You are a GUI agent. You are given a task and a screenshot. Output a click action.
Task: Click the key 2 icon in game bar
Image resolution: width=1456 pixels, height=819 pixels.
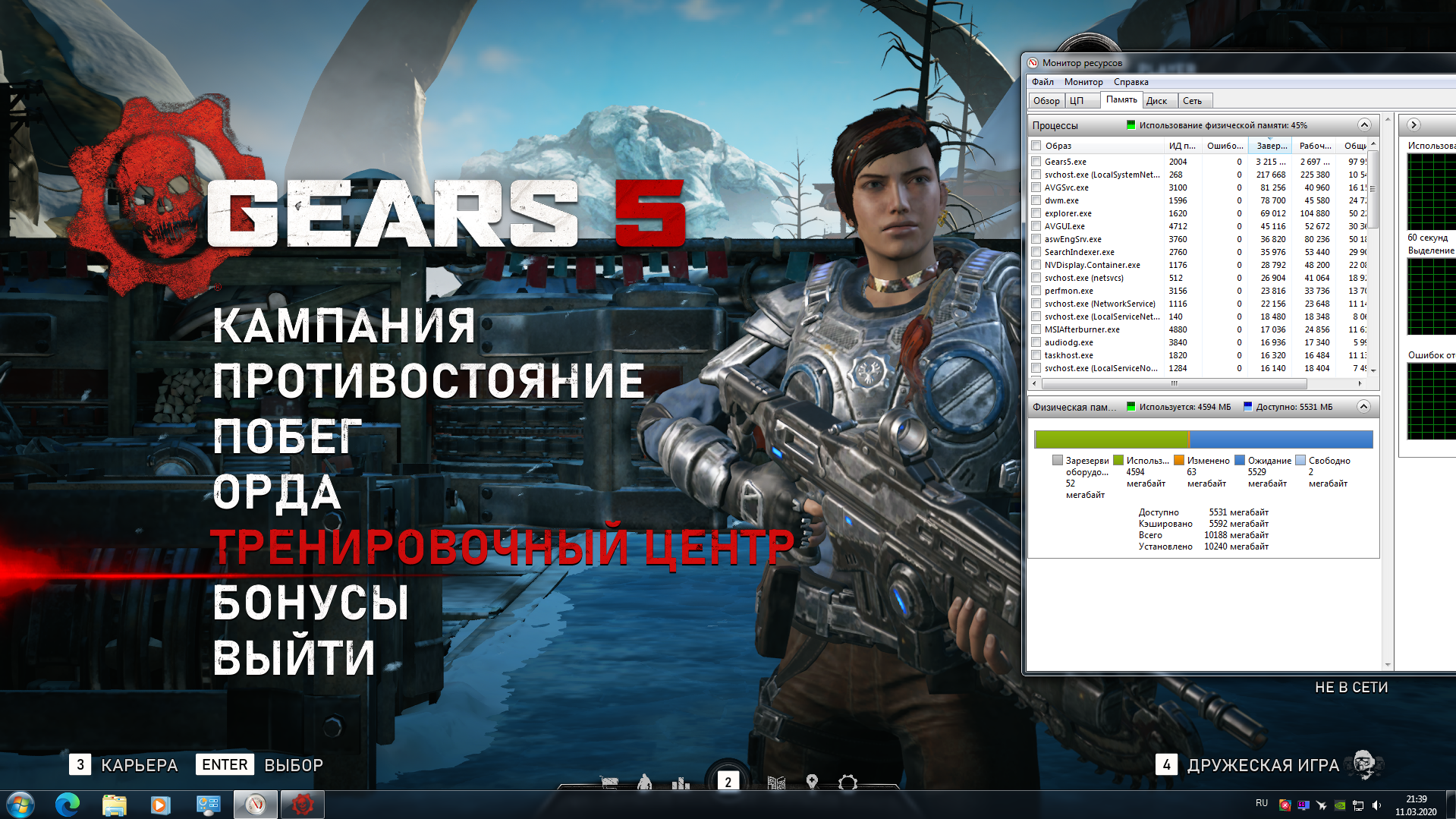point(728,782)
